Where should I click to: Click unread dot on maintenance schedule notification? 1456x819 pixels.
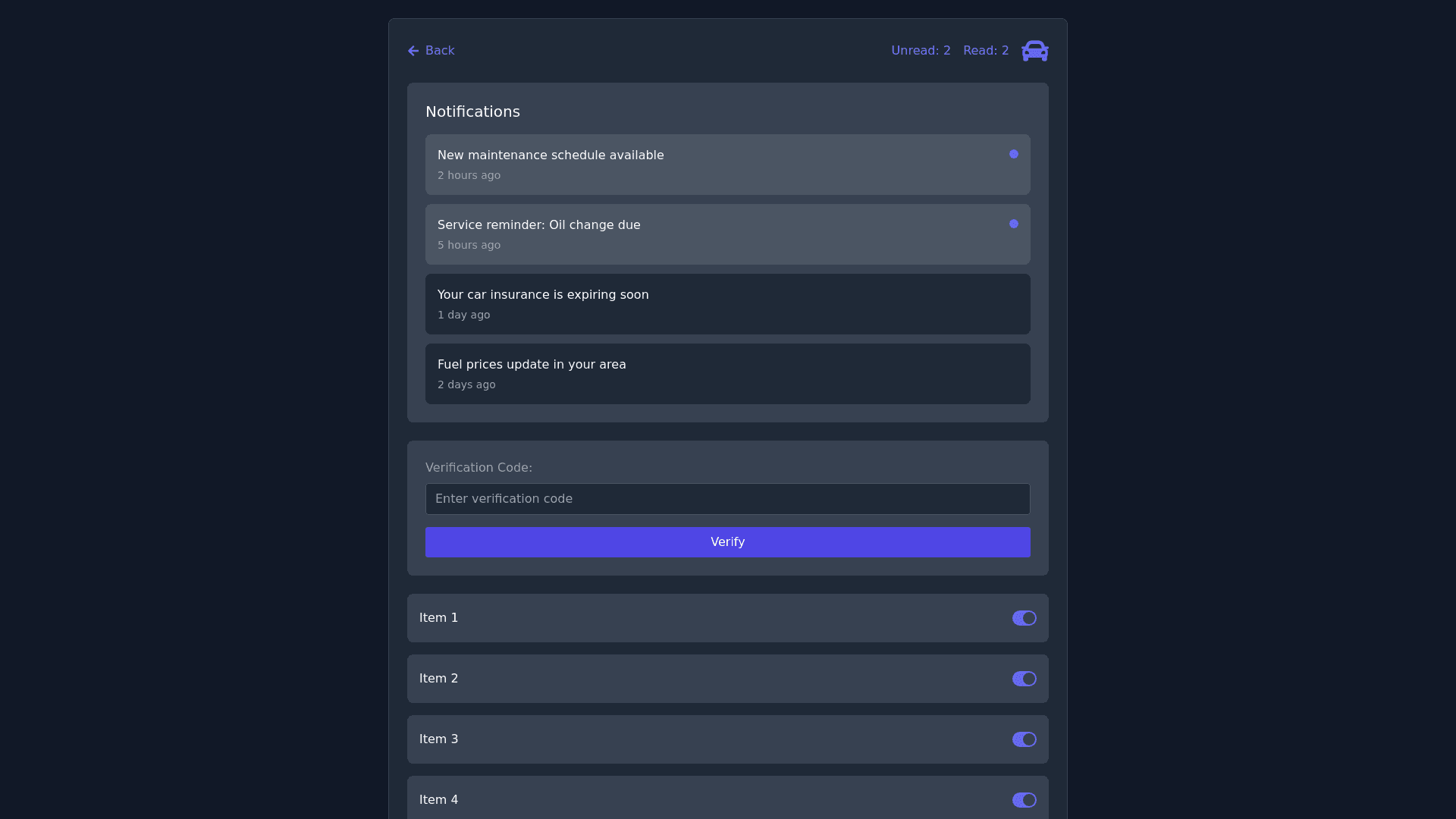[x=1014, y=154]
